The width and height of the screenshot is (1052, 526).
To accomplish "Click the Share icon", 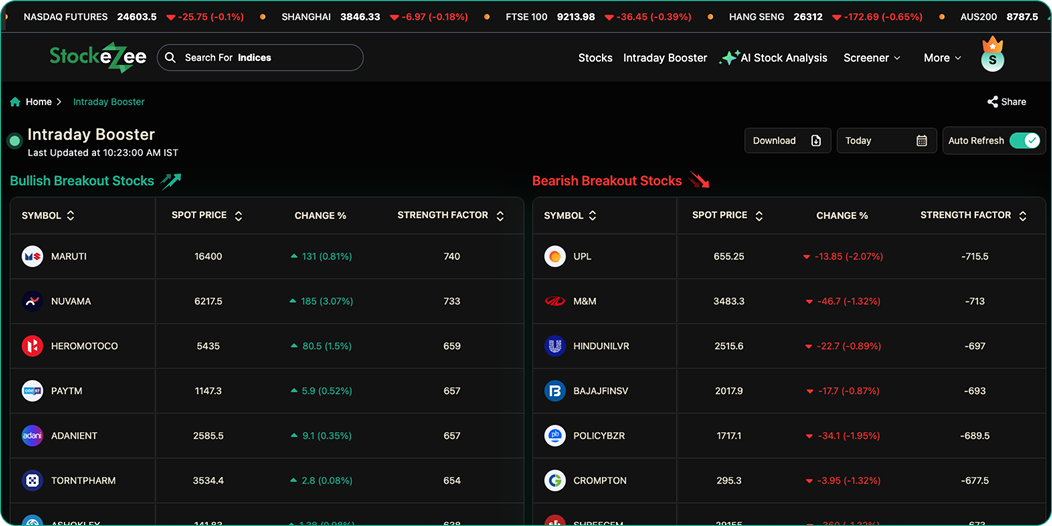I will click(993, 102).
